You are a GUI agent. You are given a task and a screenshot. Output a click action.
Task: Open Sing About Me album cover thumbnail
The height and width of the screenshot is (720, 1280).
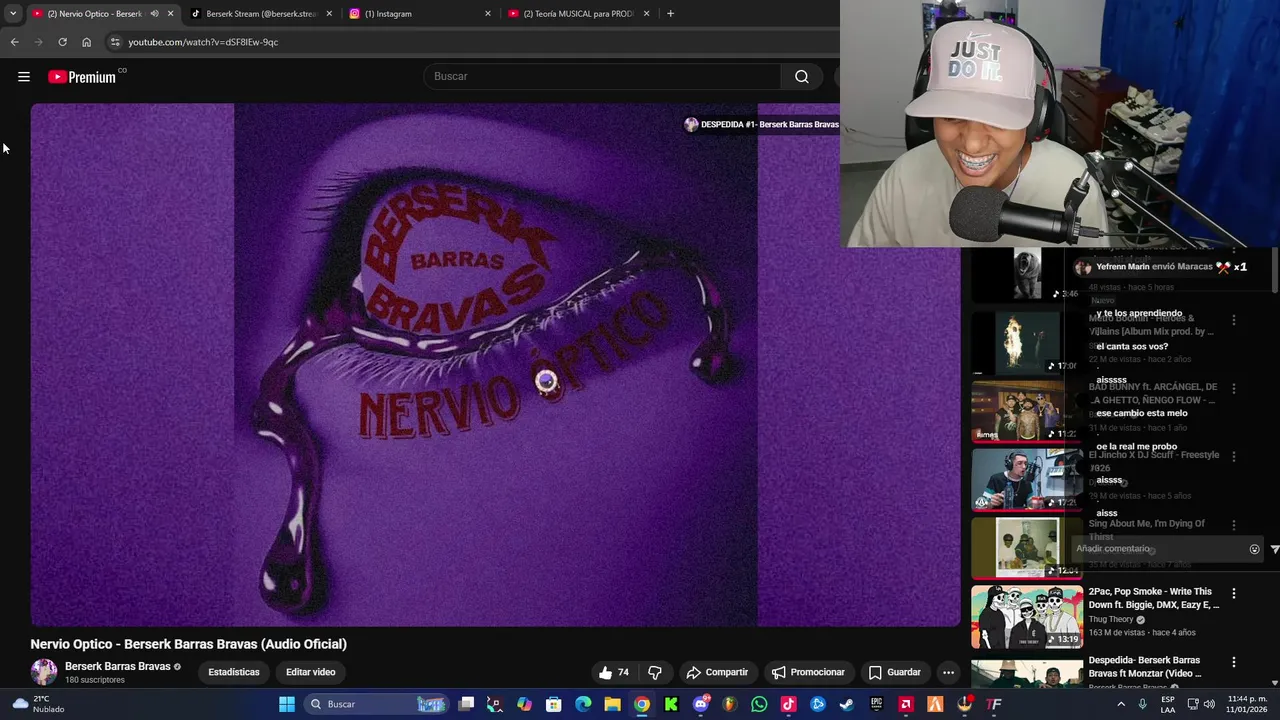point(1027,548)
